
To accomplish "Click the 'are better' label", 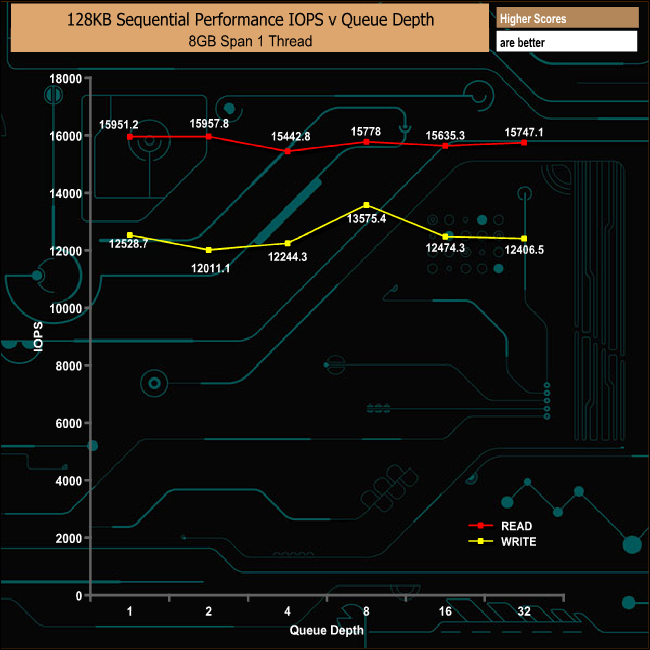I will 522,42.
